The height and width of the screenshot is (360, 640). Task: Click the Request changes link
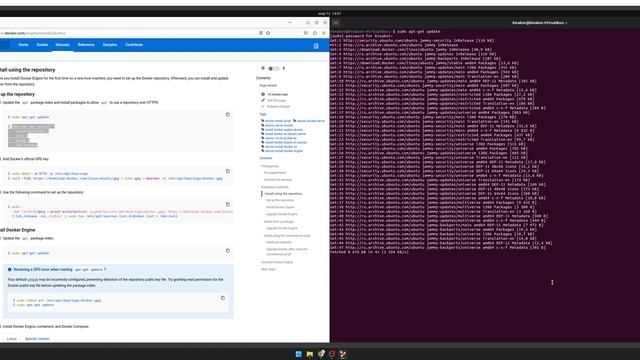pyautogui.click(x=279, y=107)
